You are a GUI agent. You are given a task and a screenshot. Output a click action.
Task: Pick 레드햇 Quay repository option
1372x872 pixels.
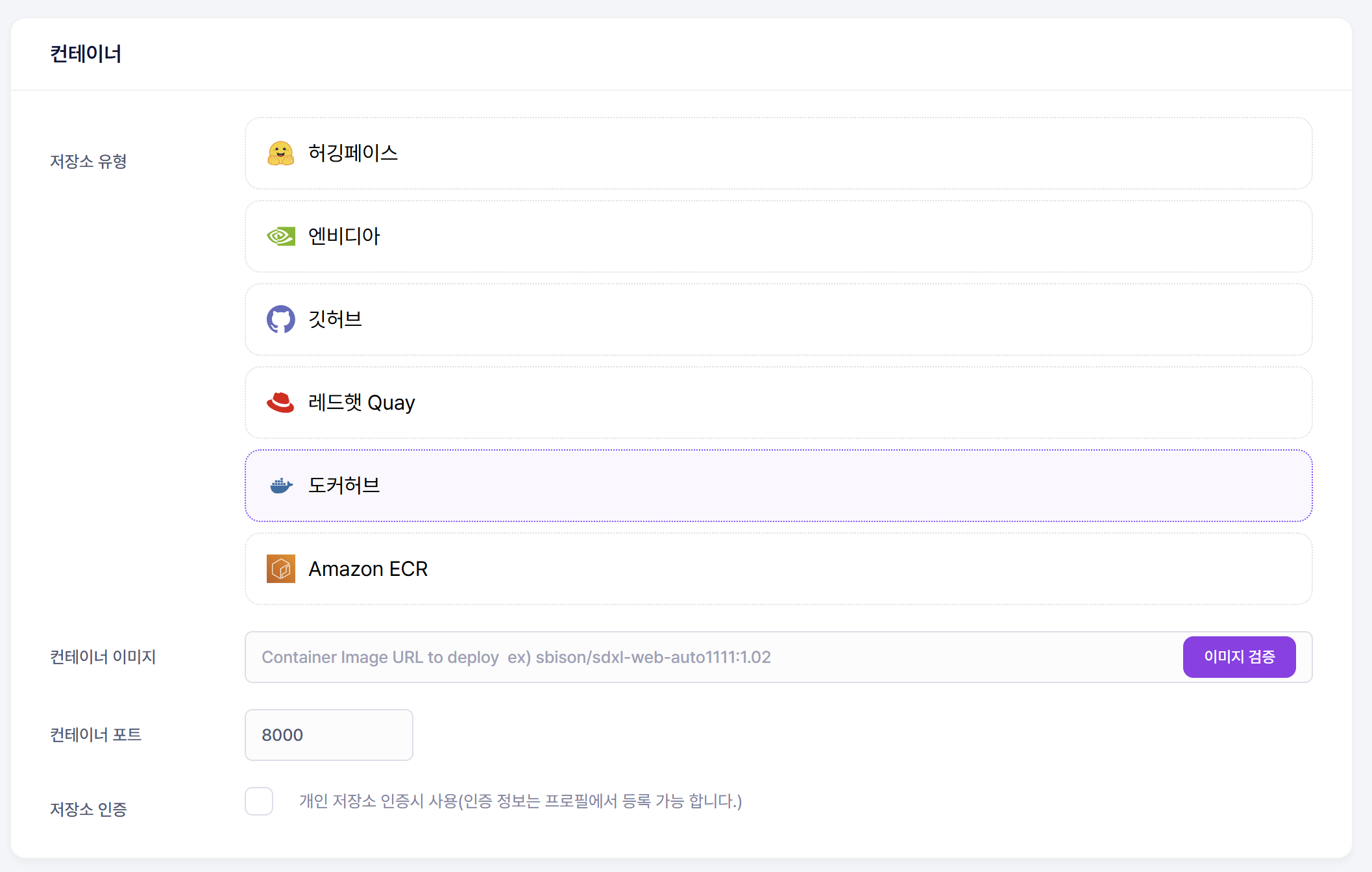(x=778, y=403)
